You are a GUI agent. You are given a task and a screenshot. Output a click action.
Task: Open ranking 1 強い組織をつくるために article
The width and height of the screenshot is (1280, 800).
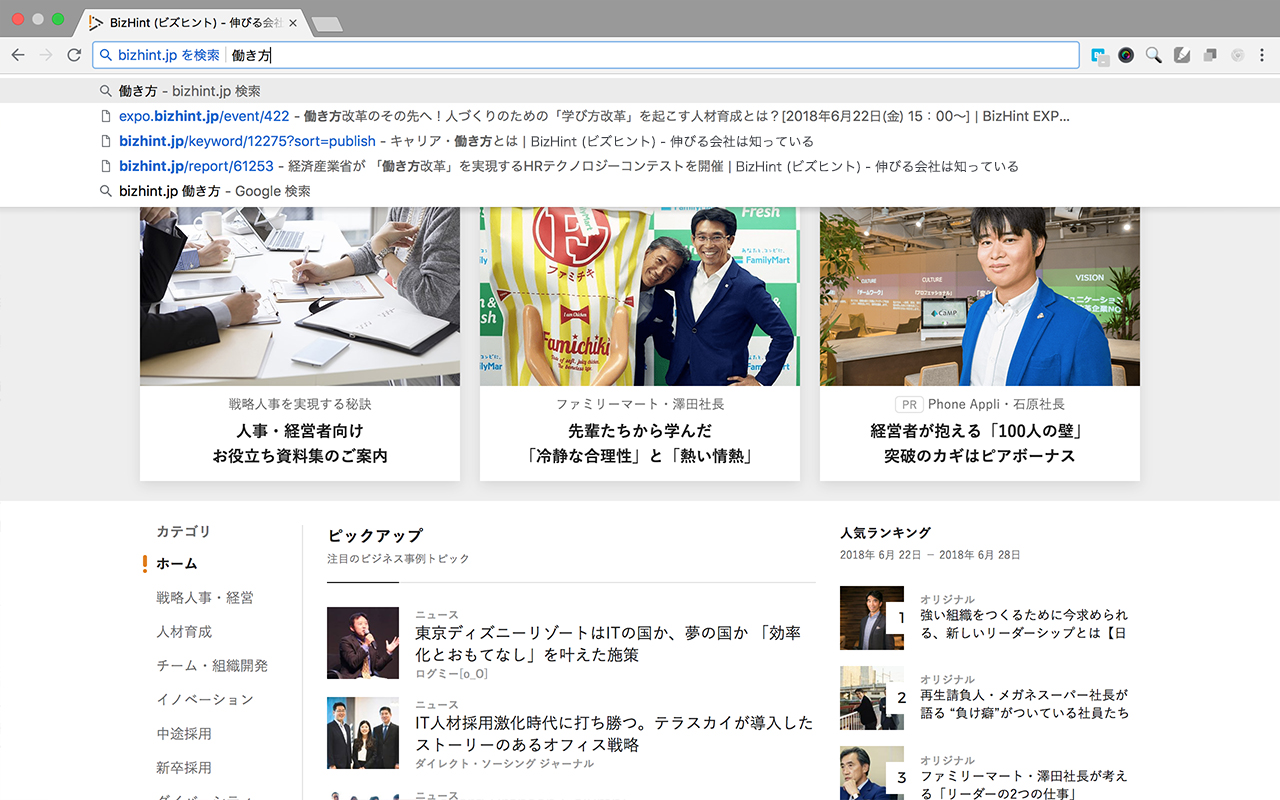1024,624
